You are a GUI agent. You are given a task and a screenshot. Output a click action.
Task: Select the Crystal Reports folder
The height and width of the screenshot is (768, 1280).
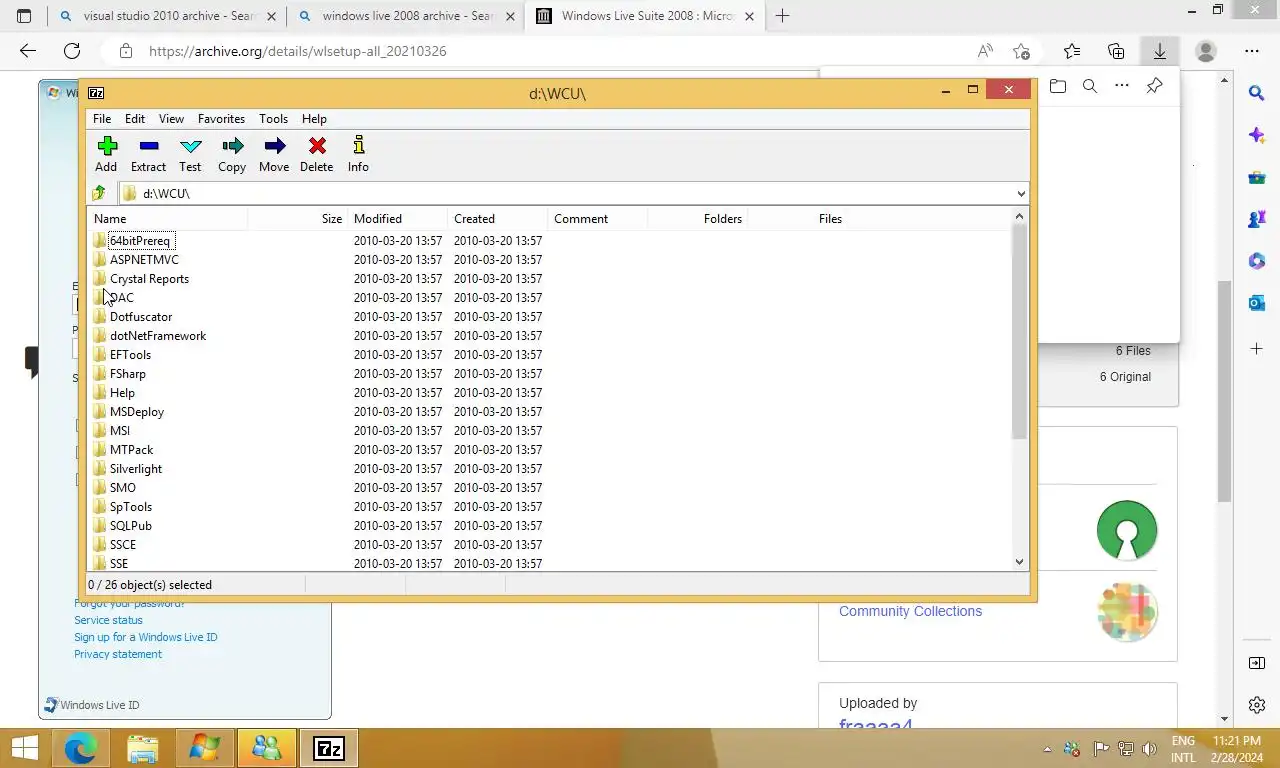[149, 279]
